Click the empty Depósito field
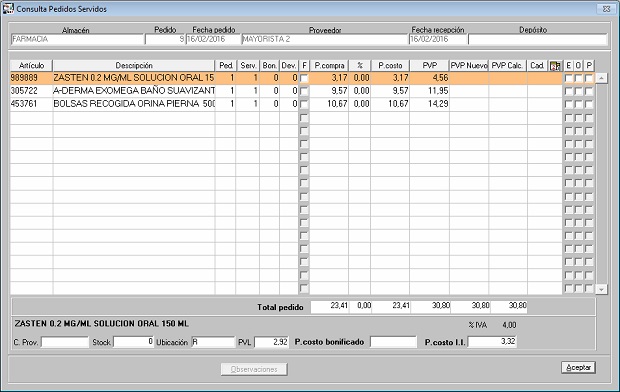Image resolution: width=620 pixels, height=392 pixels. (537, 39)
